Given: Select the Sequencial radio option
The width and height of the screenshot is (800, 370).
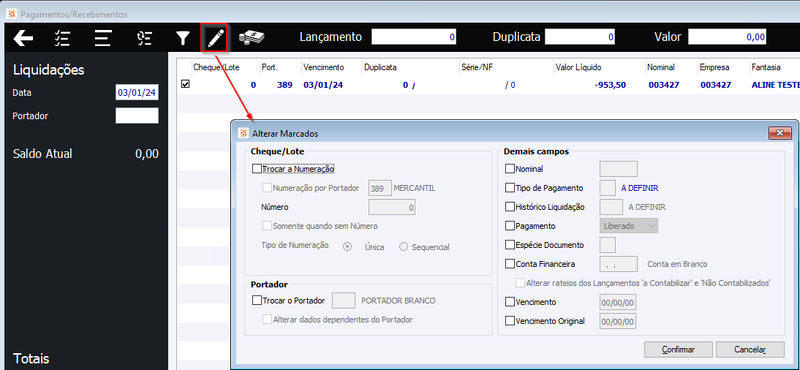Looking at the screenshot, I should (x=404, y=247).
